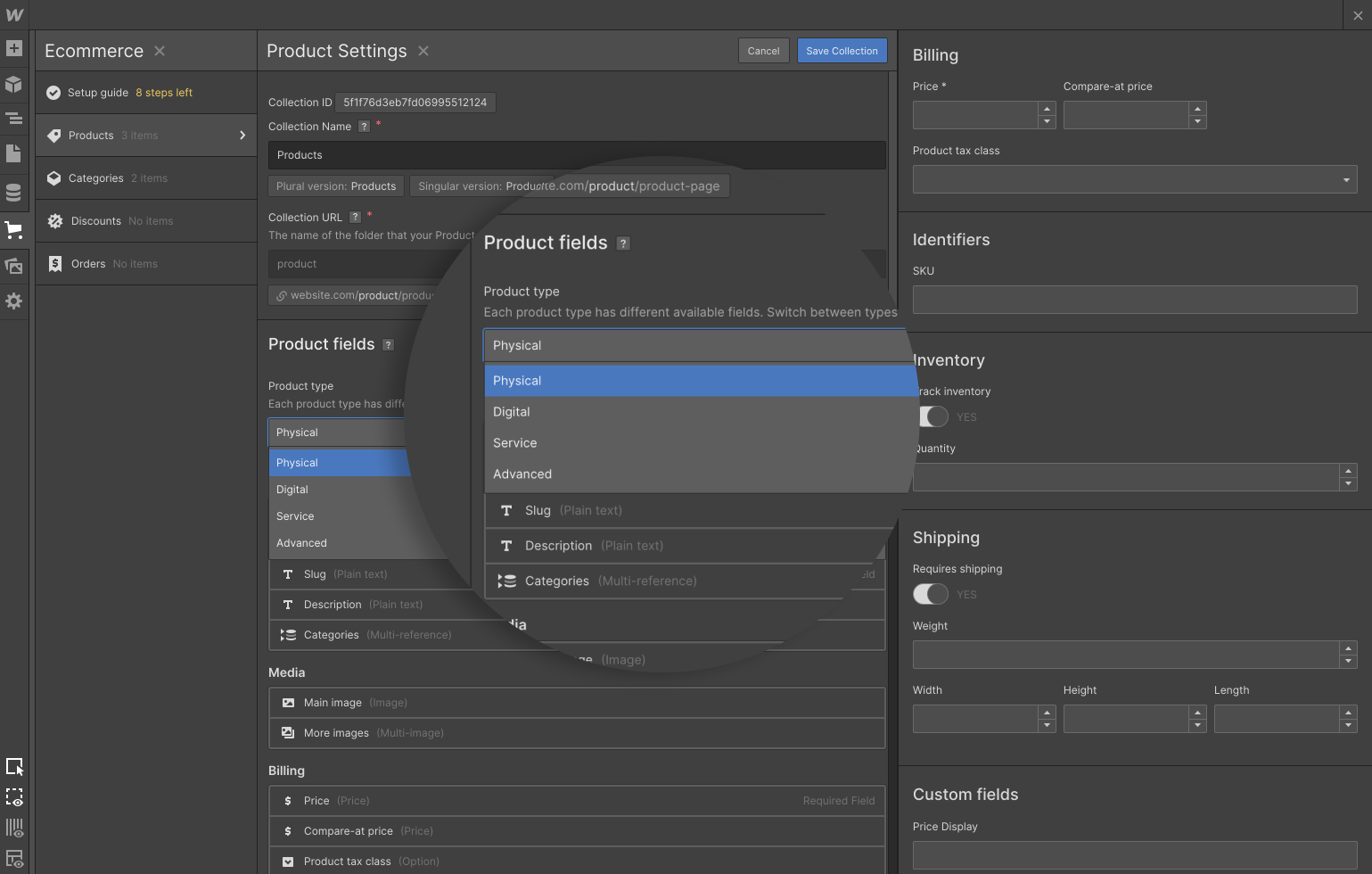Open the CMS database icon
The height and width of the screenshot is (874, 1372).
(13, 193)
